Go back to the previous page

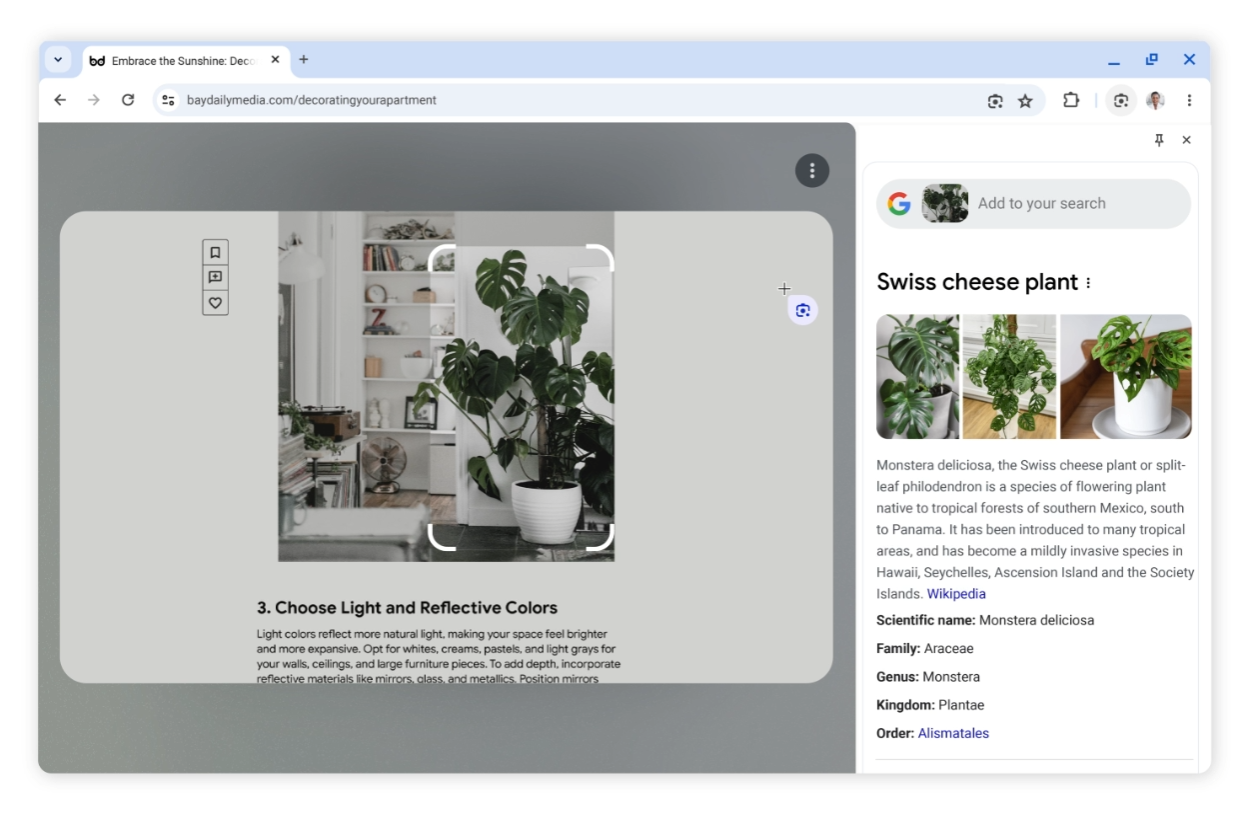60,100
